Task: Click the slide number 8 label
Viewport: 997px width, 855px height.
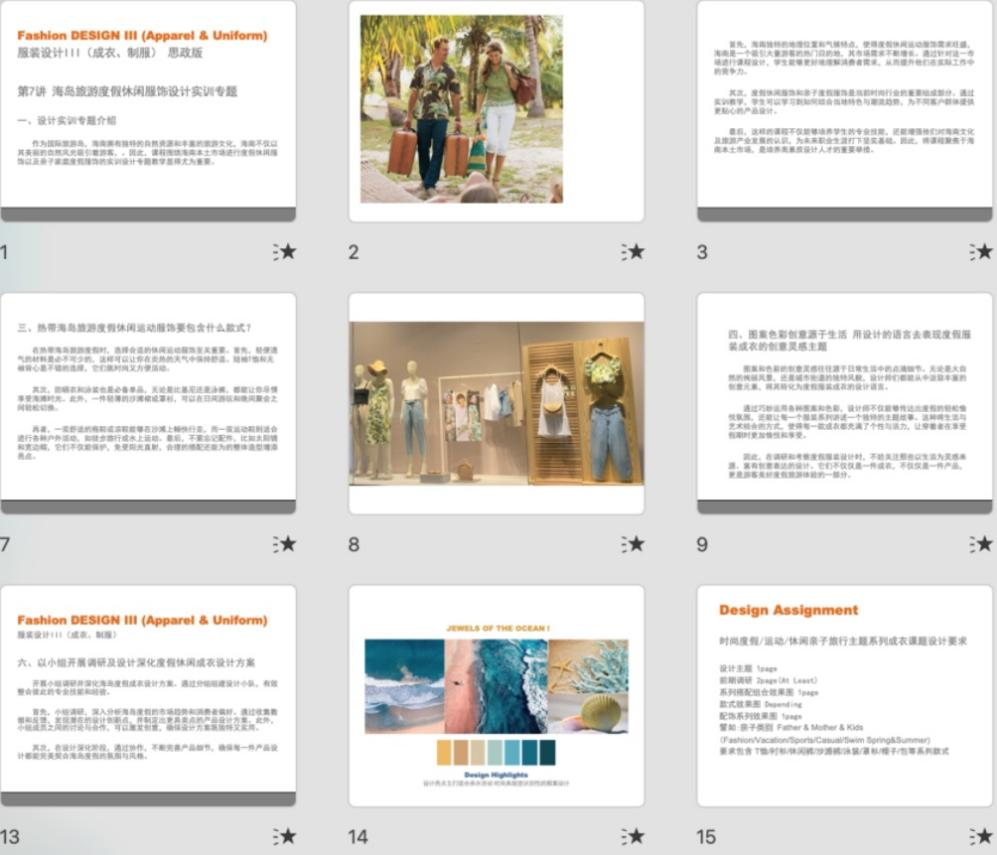Action: (x=354, y=545)
